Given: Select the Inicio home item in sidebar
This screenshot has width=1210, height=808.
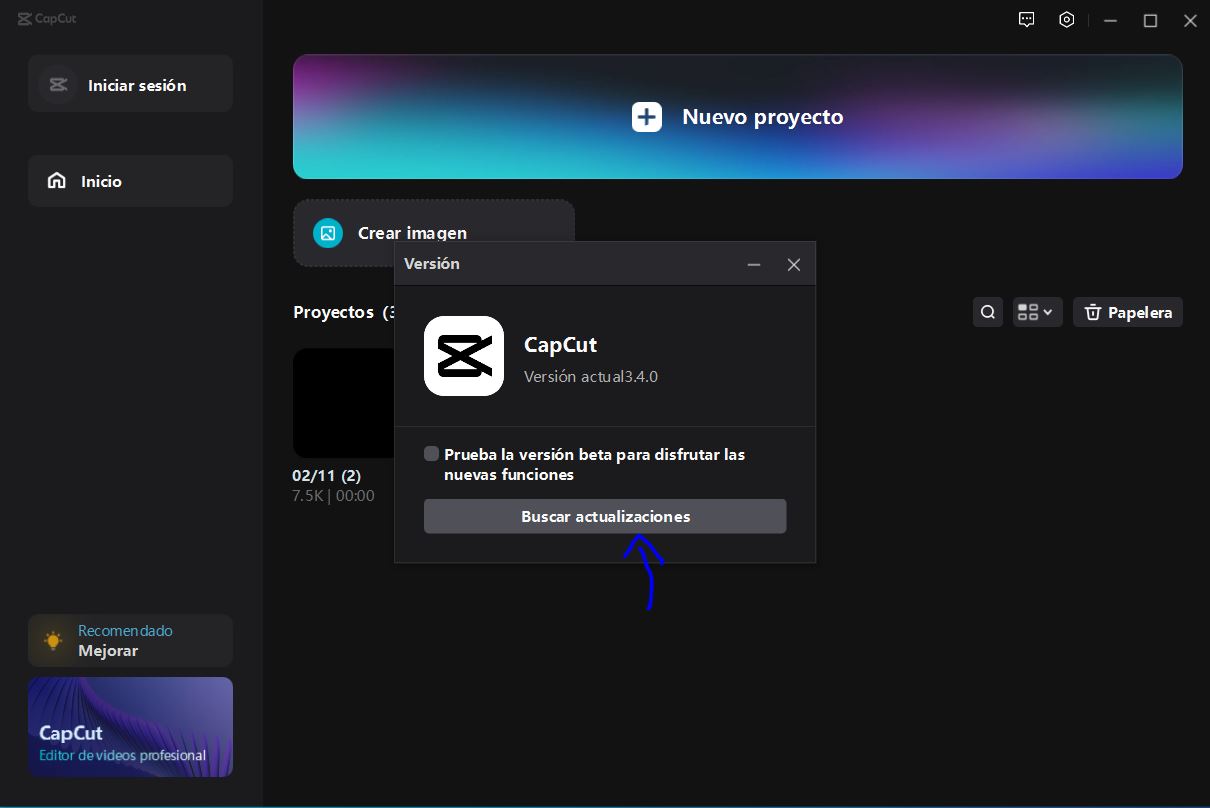Looking at the screenshot, I should click(x=130, y=181).
